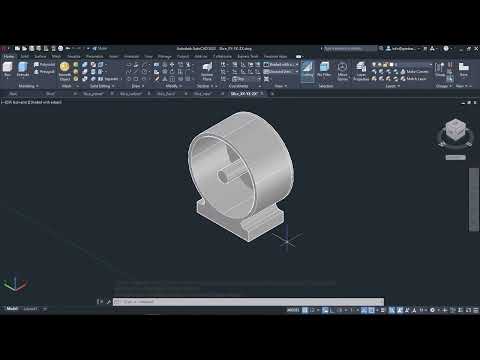Use the Match Layer tool
This screenshot has height=360, width=480.
click(414, 79)
